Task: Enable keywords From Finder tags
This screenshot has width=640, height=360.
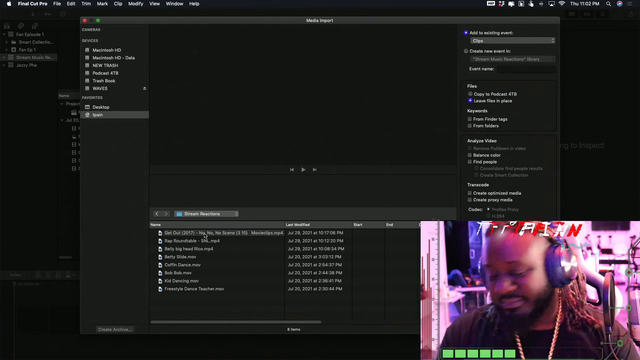Action: click(x=469, y=119)
